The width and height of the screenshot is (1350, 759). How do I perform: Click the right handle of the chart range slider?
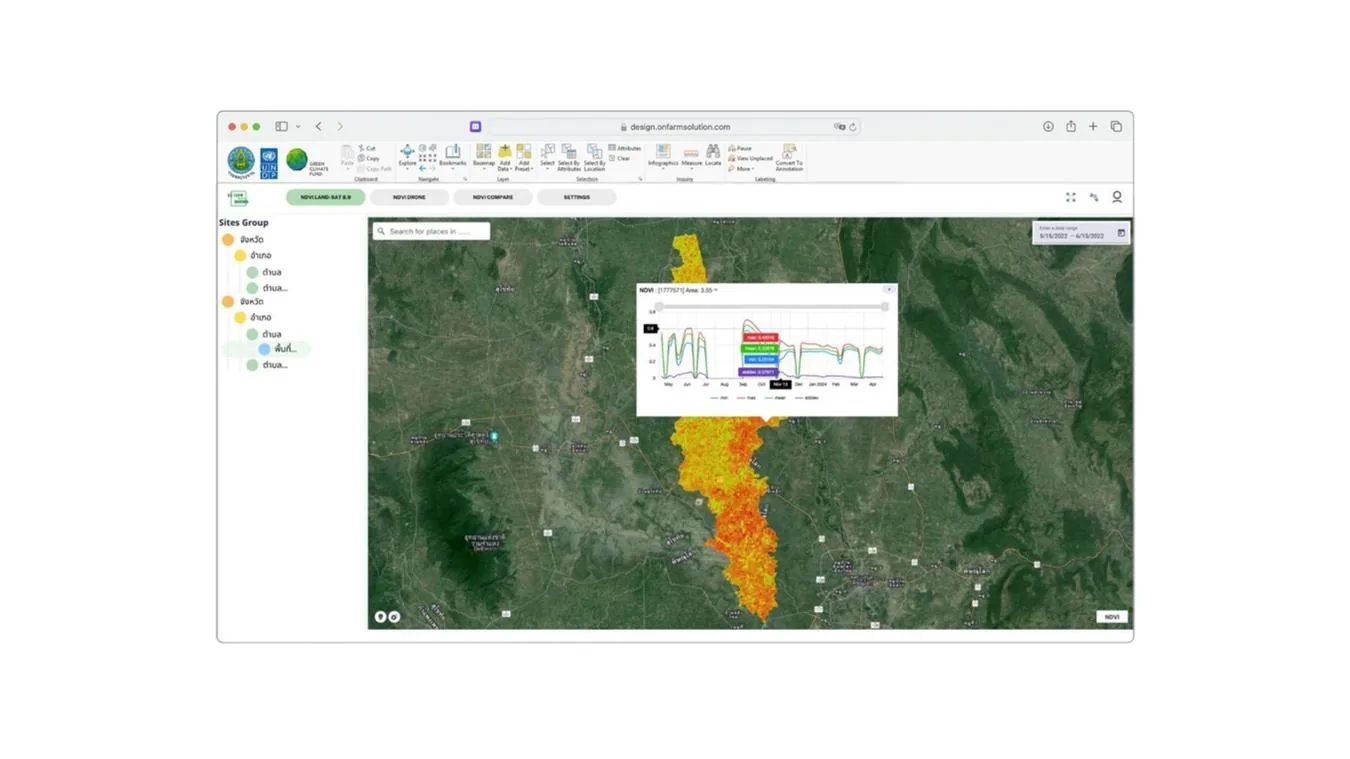[885, 307]
